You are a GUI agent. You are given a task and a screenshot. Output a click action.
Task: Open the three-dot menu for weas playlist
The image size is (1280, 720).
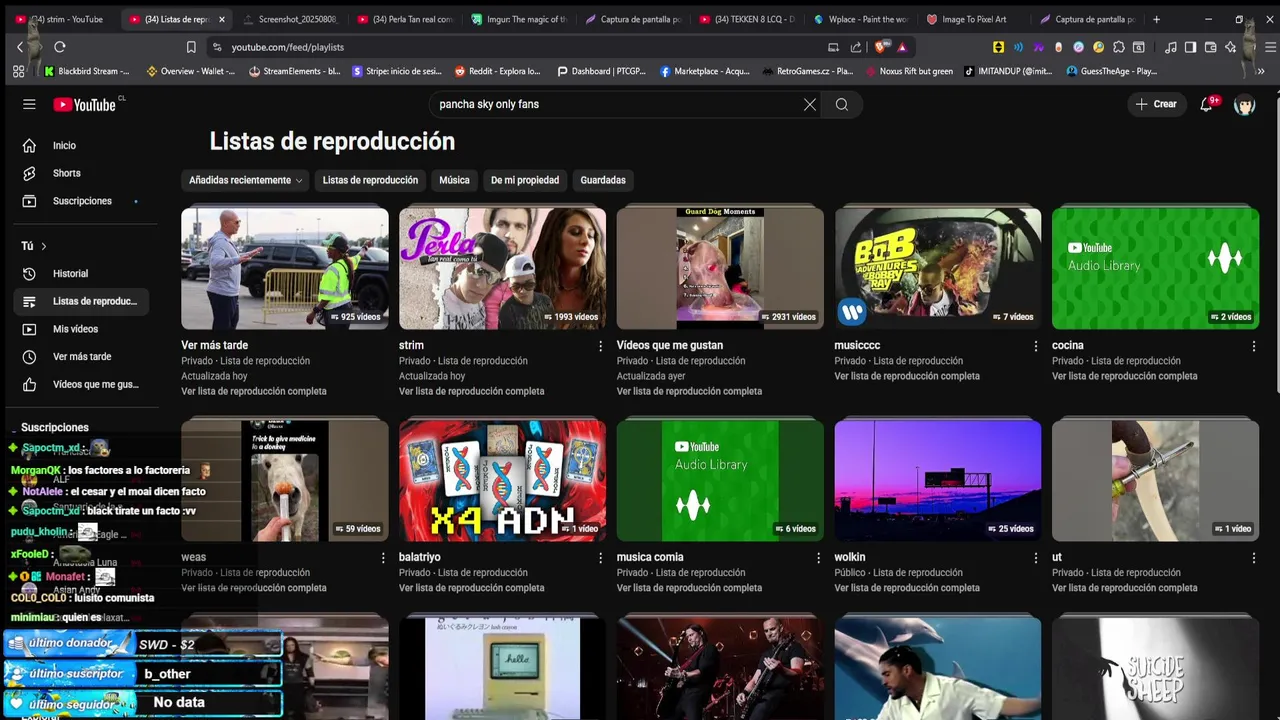pyautogui.click(x=382, y=558)
